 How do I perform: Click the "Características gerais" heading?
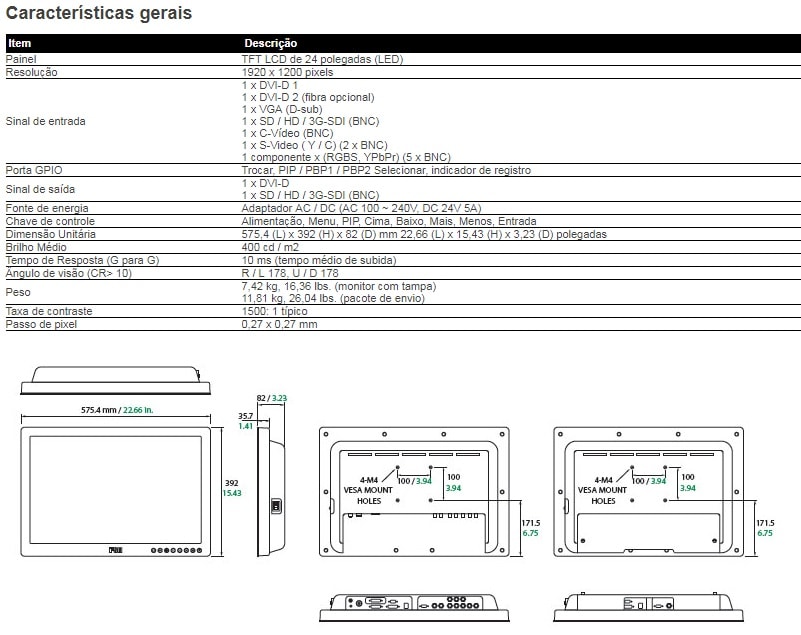(x=99, y=13)
